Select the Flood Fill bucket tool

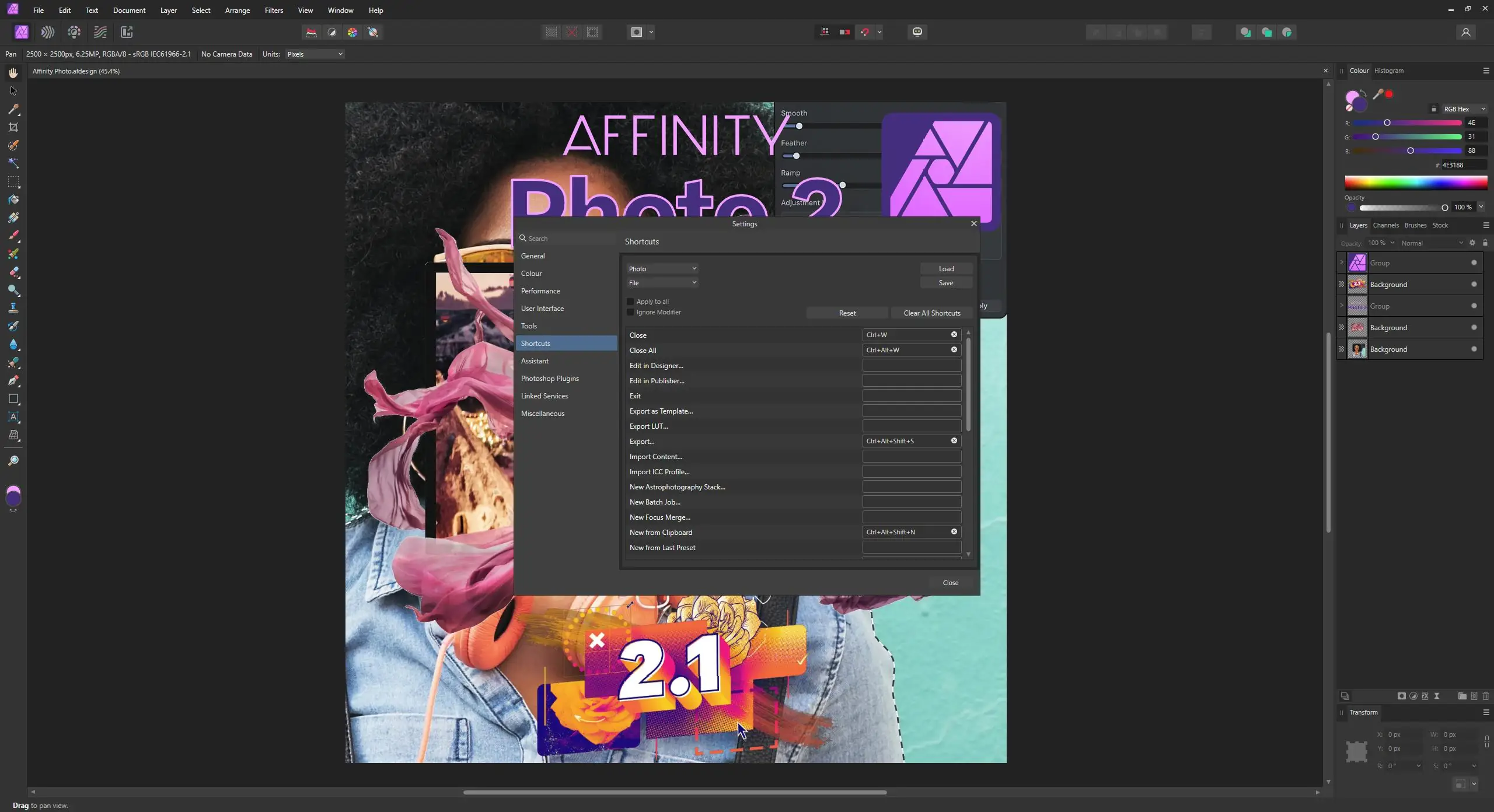(13, 199)
